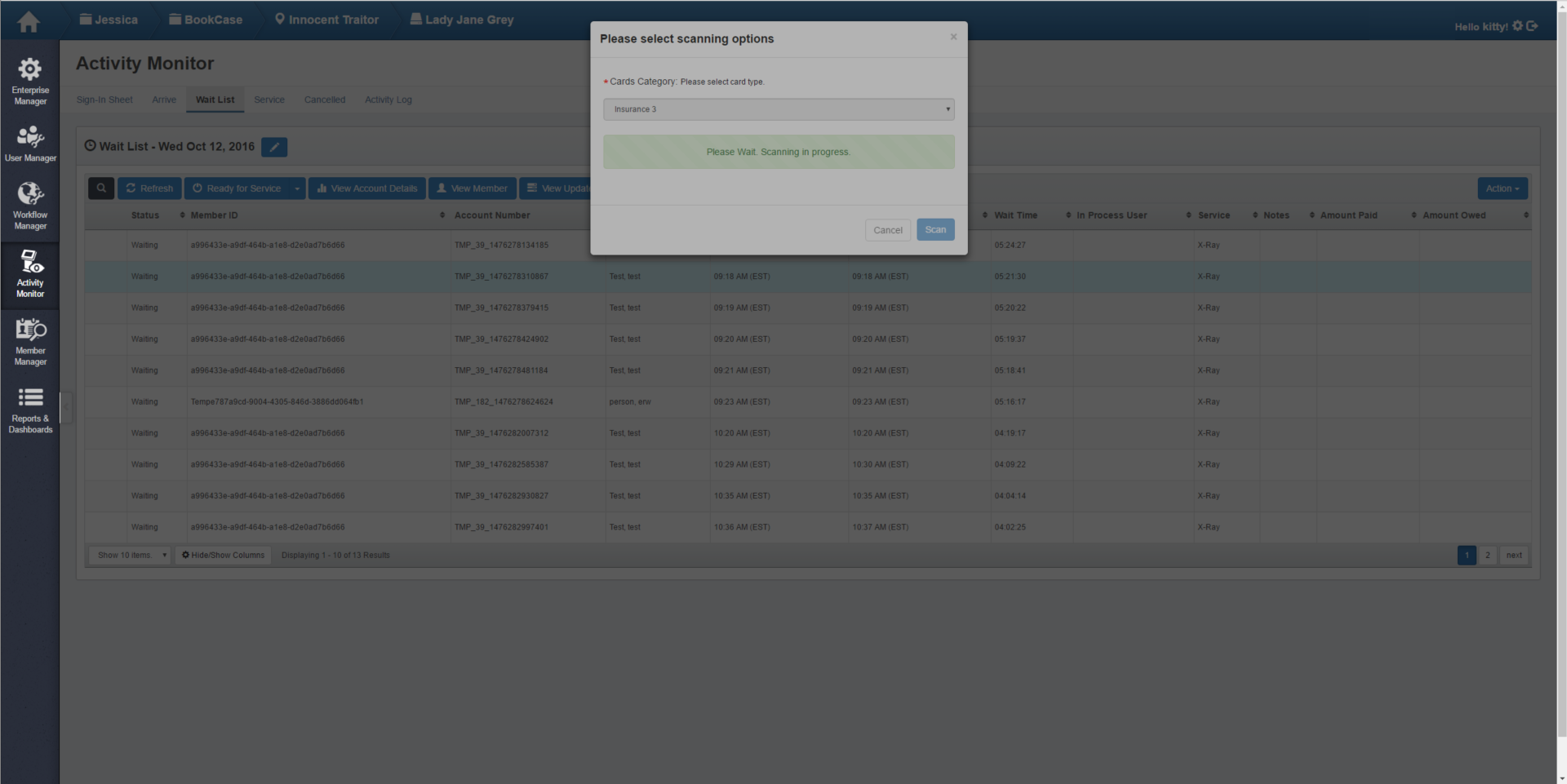Click Cancel in the scanning dialog

pyautogui.click(x=887, y=230)
